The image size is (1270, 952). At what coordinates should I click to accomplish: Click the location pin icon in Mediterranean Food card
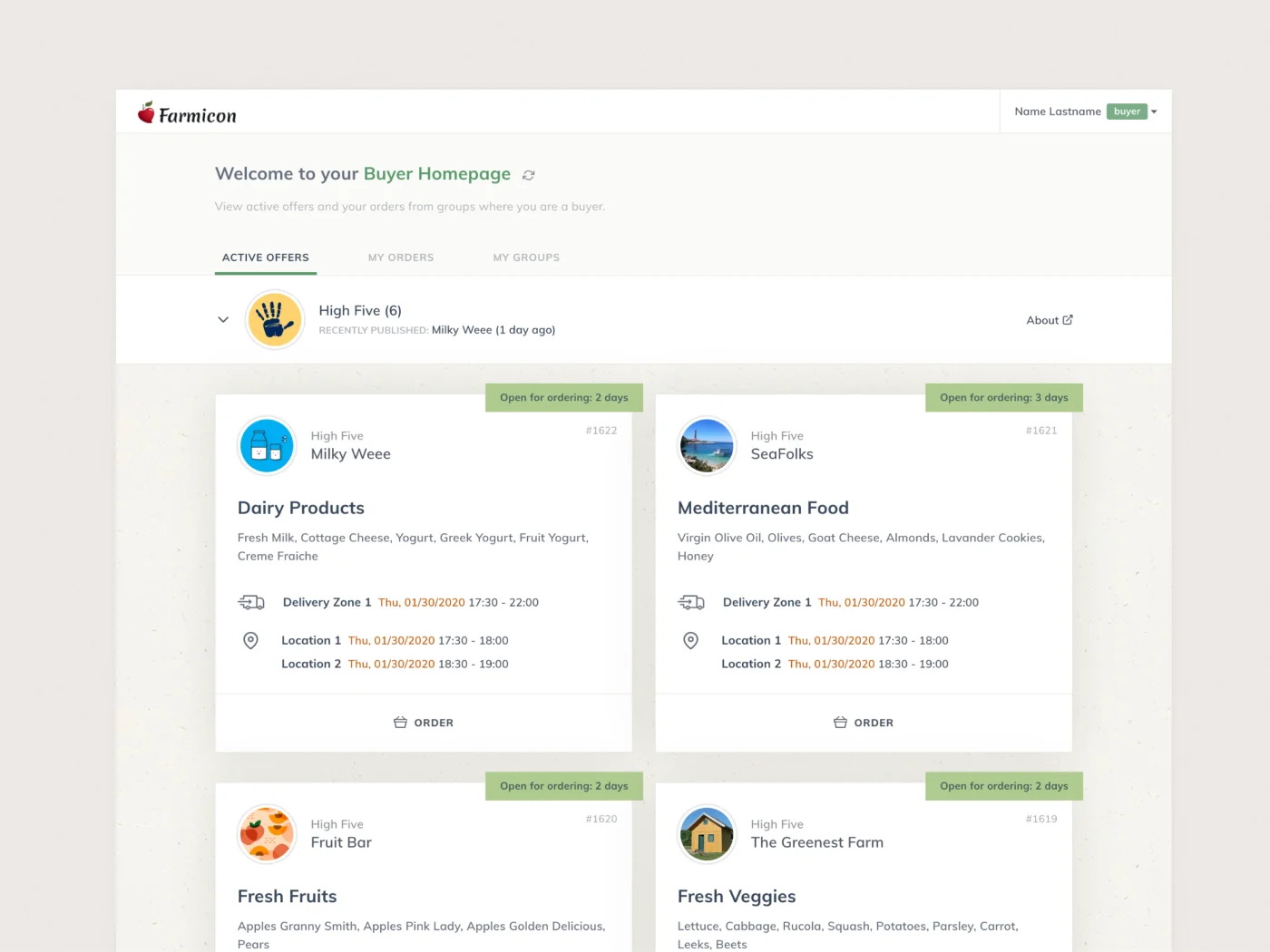click(691, 641)
